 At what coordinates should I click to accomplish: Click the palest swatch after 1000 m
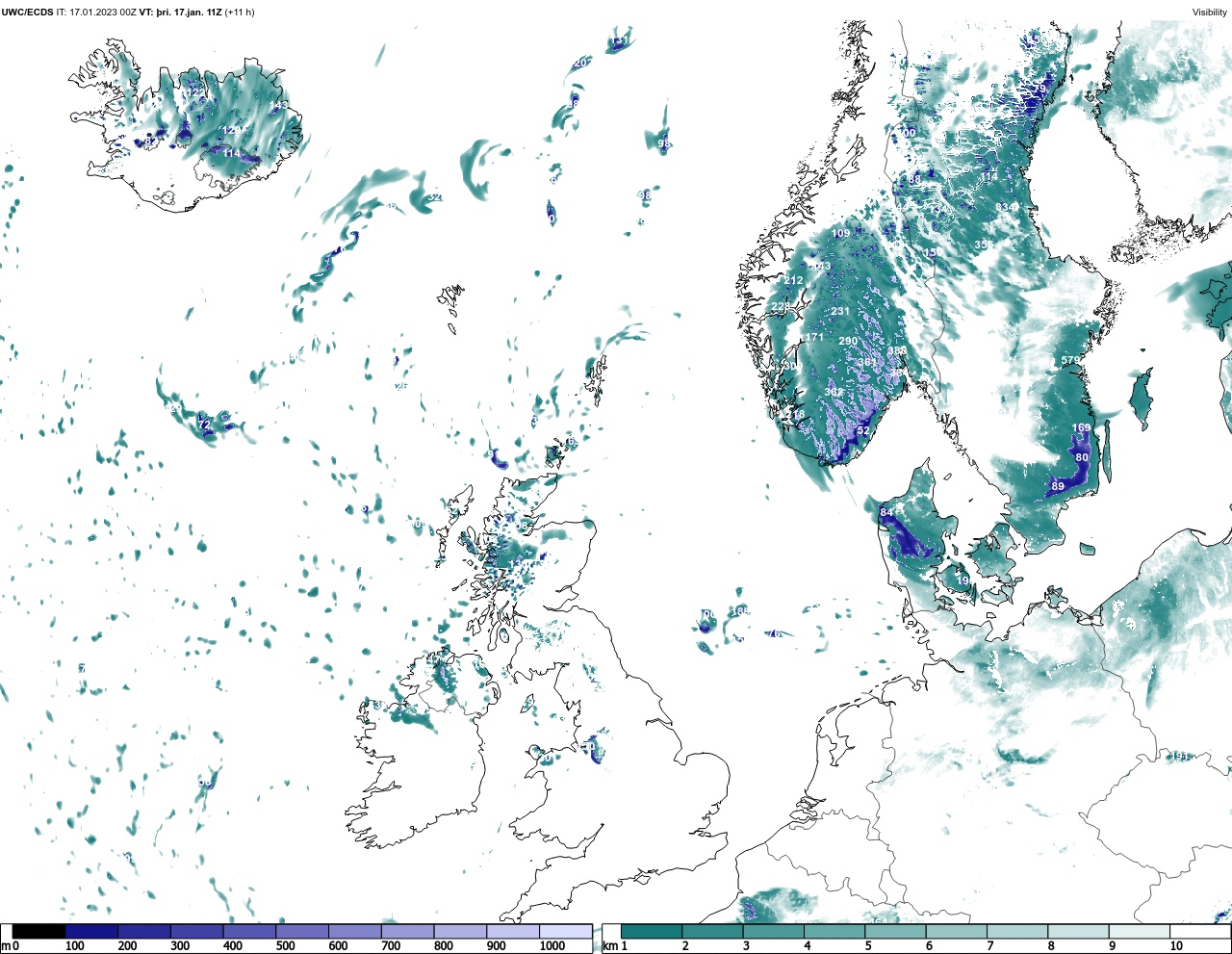565,931
